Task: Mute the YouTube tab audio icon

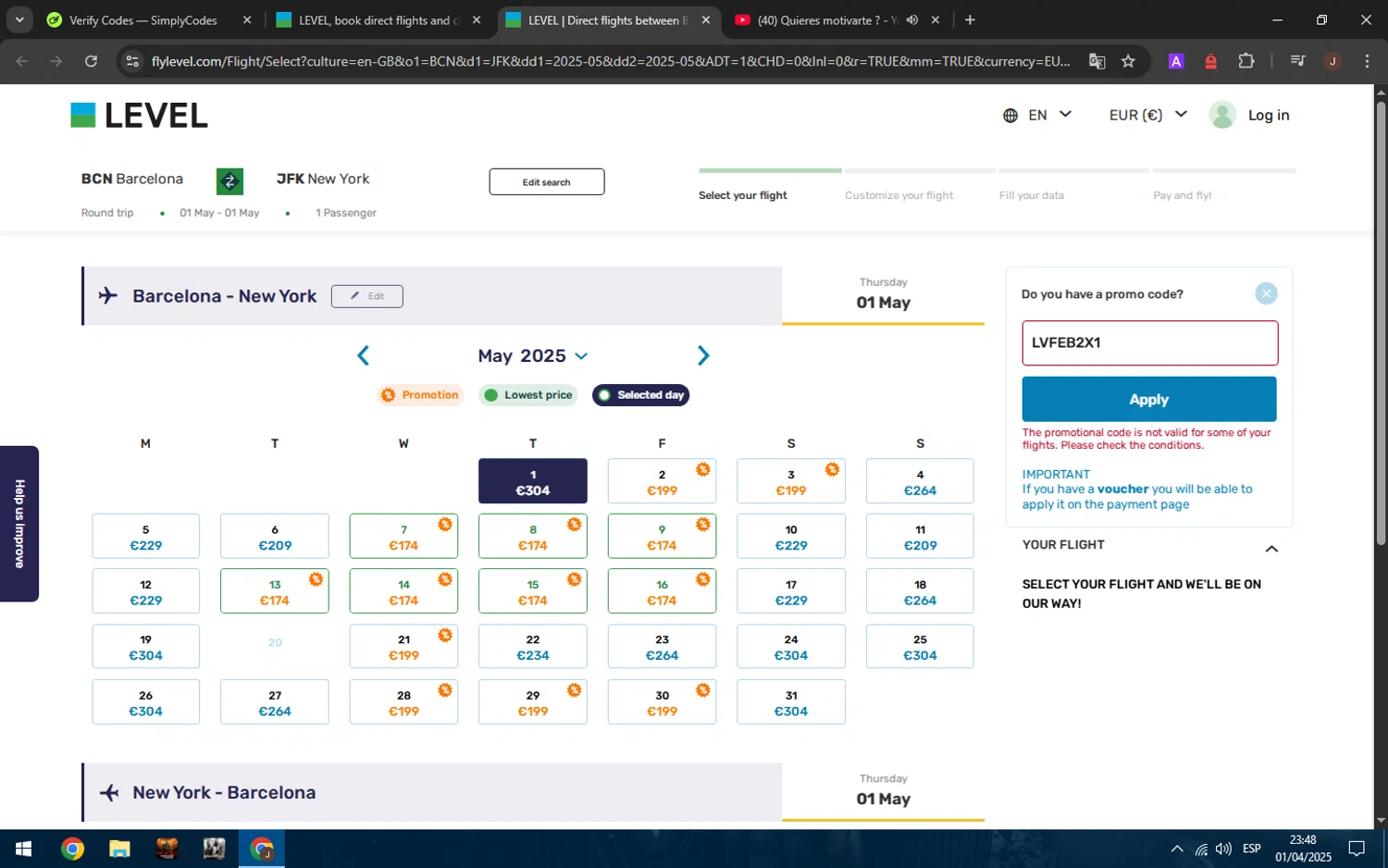Action: (x=912, y=19)
